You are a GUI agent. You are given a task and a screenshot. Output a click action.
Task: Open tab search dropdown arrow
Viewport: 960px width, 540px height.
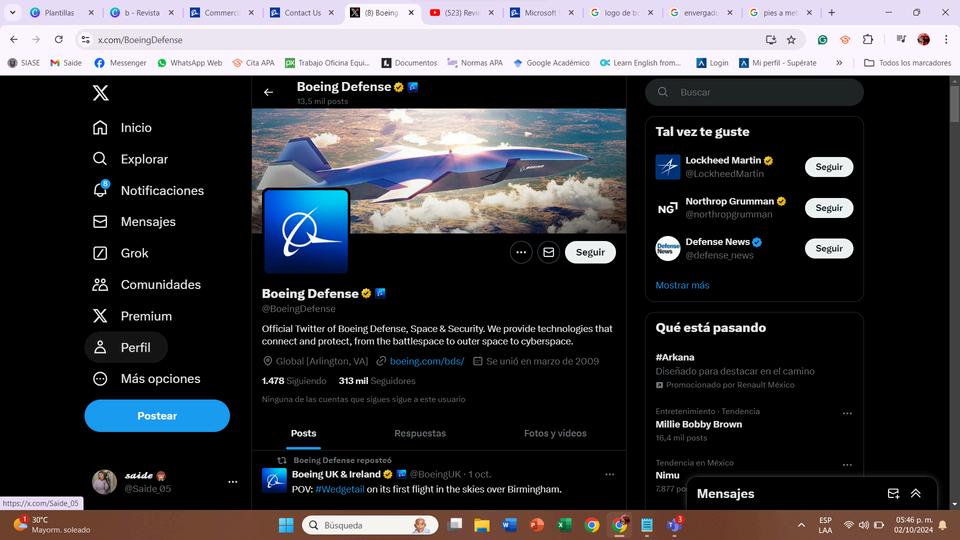(x=12, y=12)
